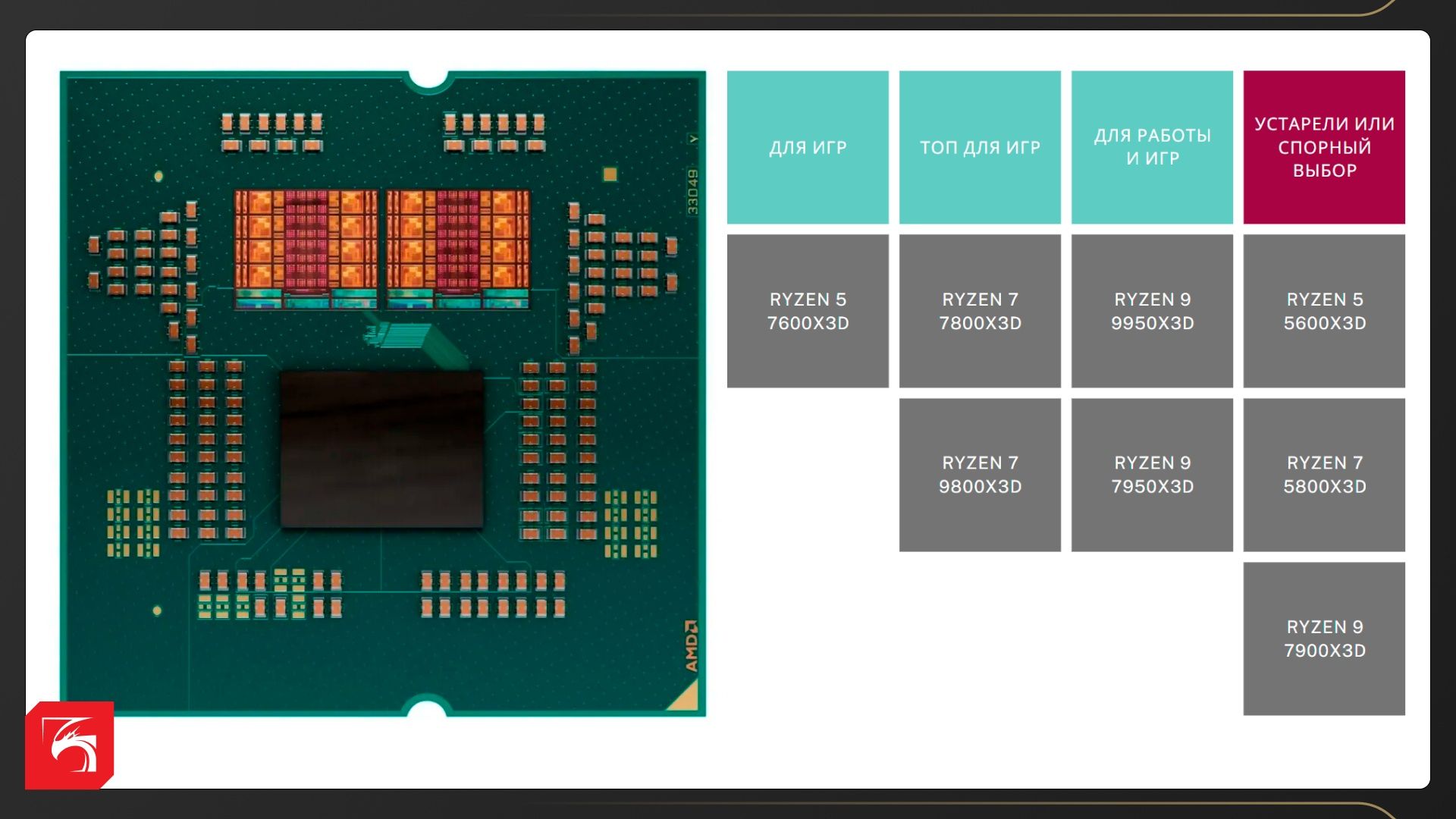
Task: Click the red dragon logo icon
Action: point(70,745)
